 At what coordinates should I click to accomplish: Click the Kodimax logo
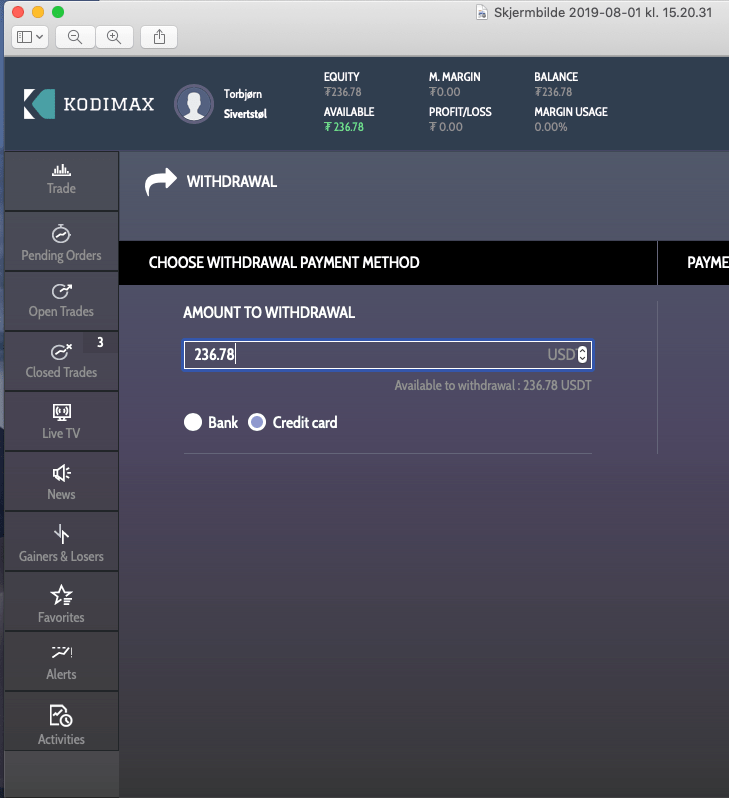(x=89, y=103)
